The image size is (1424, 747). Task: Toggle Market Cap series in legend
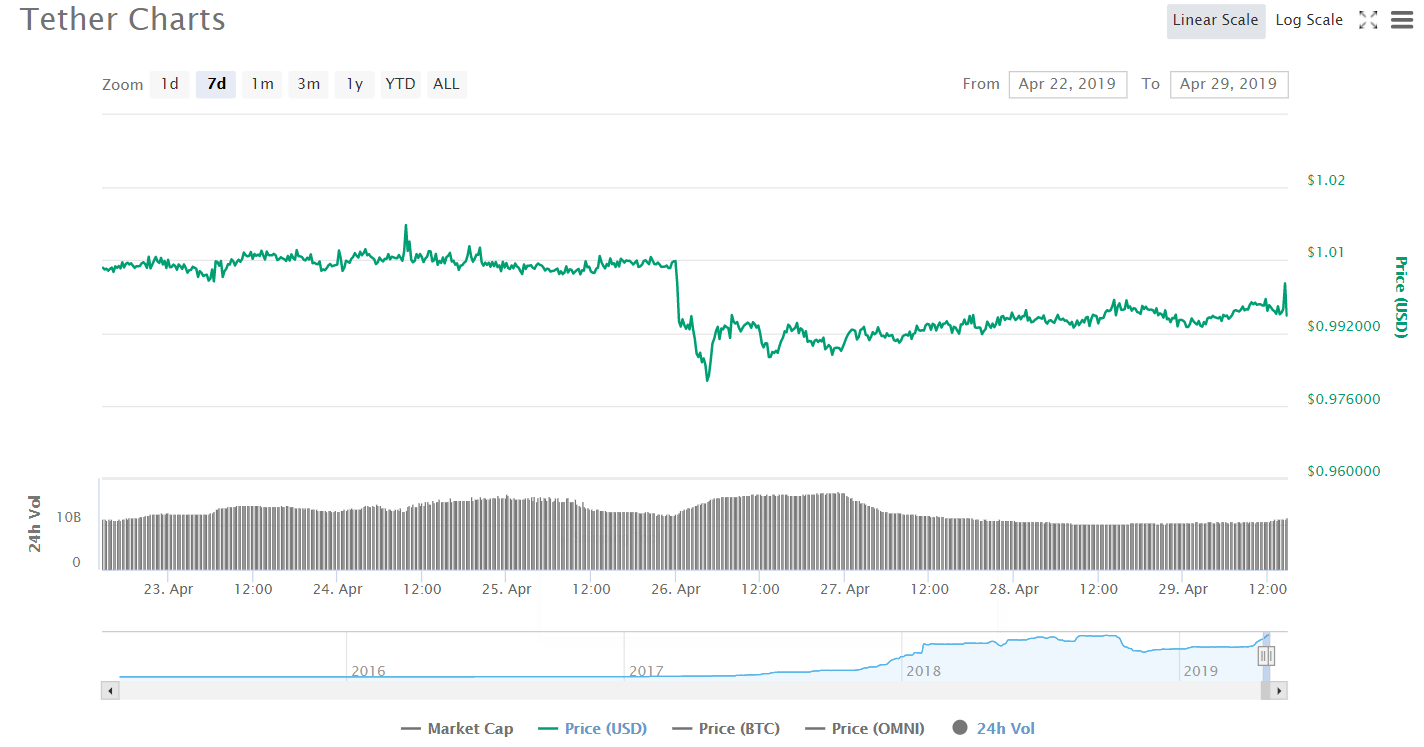pyautogui.click(x=457, y=728)
